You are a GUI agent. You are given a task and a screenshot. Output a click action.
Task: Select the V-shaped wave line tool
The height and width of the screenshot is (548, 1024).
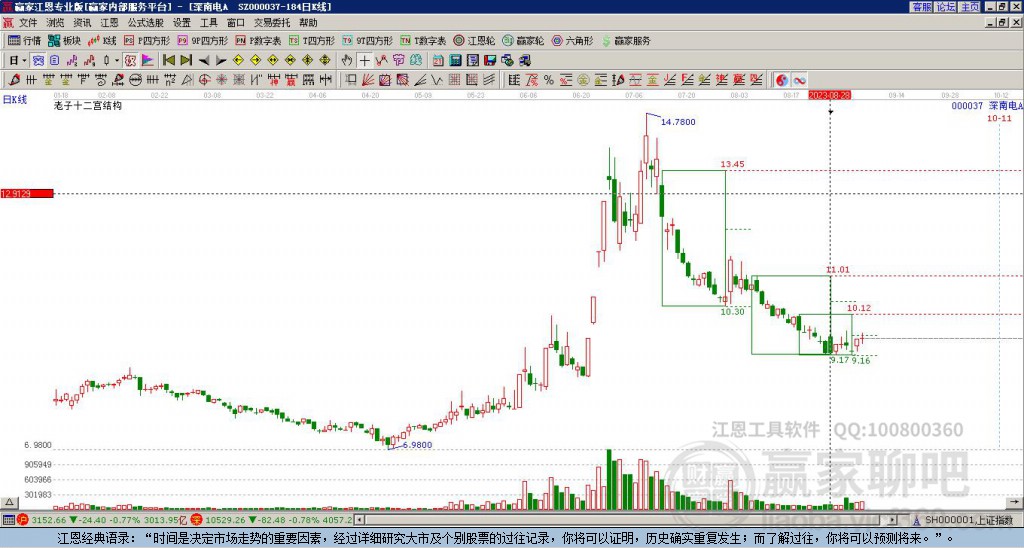click(437, 80)
